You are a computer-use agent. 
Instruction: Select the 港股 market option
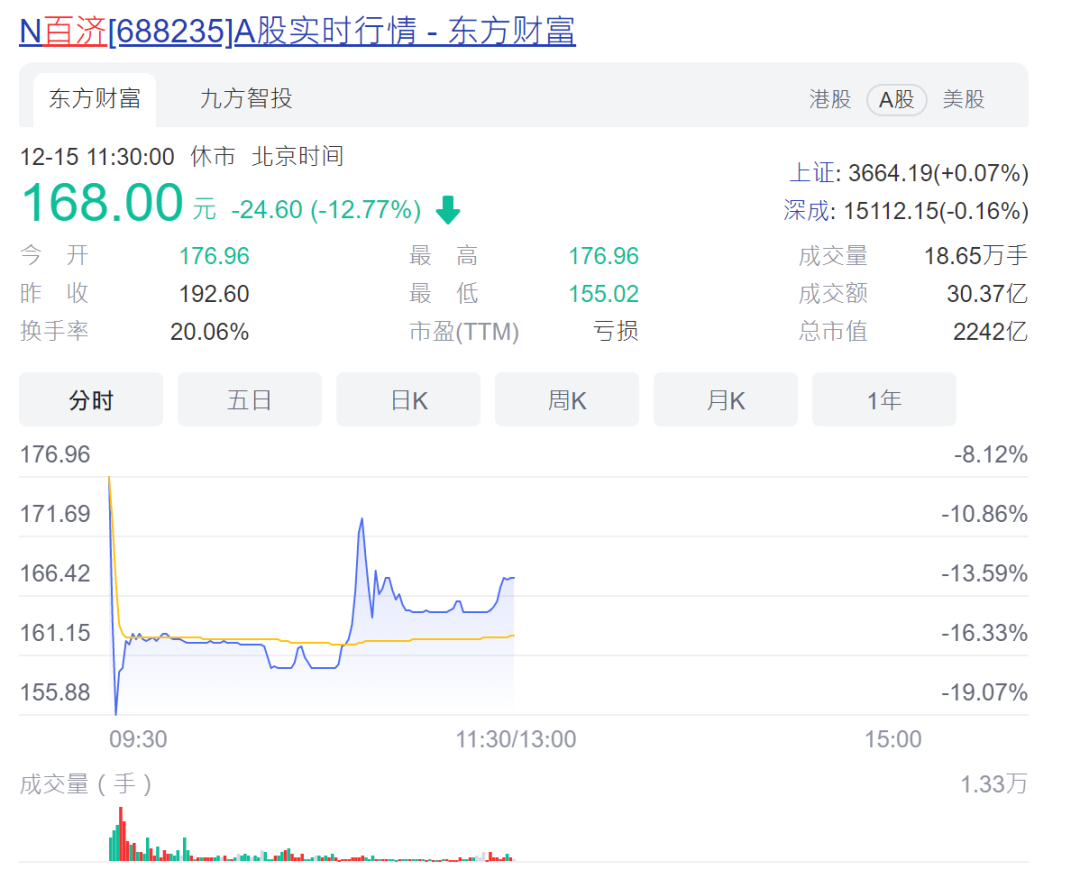click(x=830, y=100)
